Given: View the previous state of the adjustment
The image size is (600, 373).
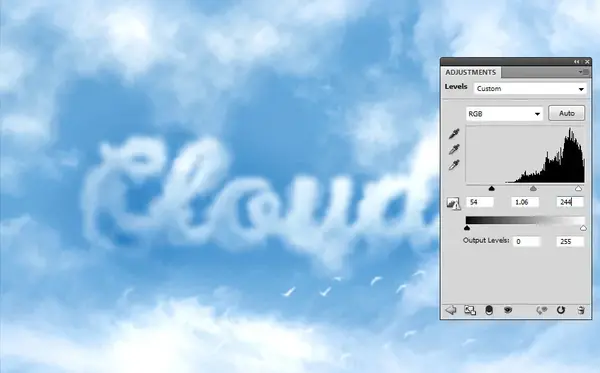Looking at the screenshot, I should 541,310.
